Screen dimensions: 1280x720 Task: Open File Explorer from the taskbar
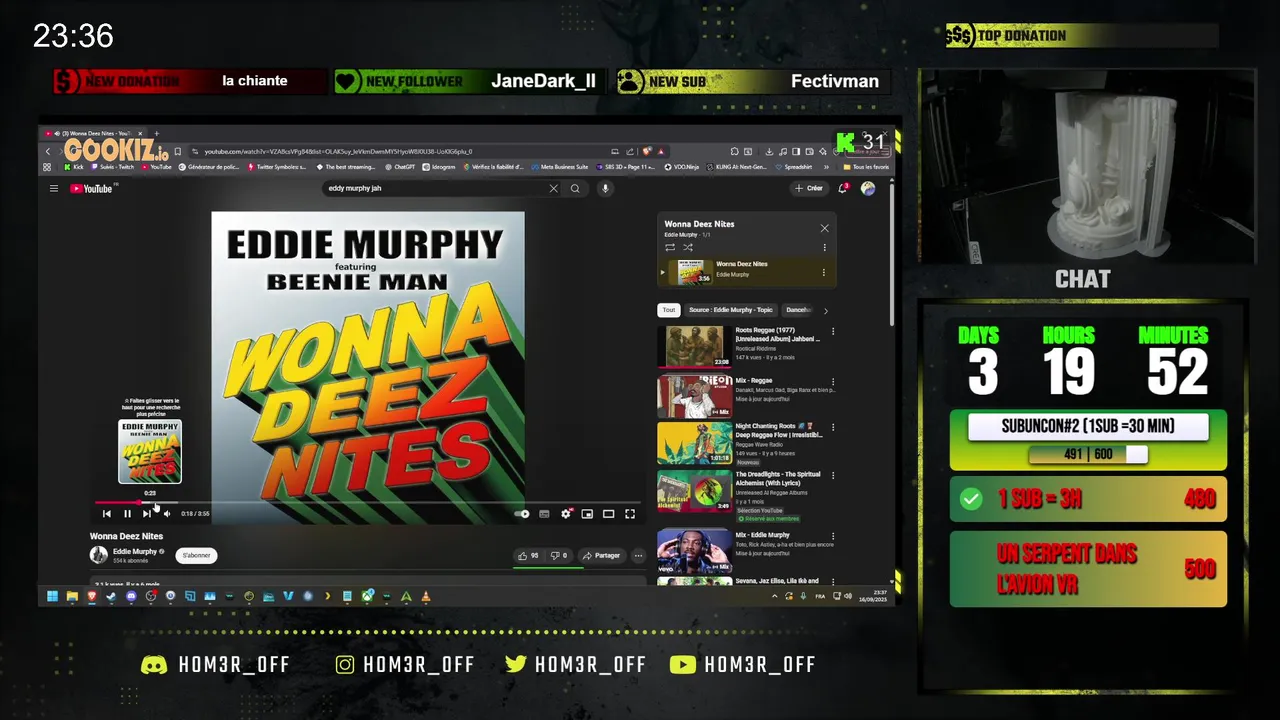pyautogui.click(x=72, y=597)
